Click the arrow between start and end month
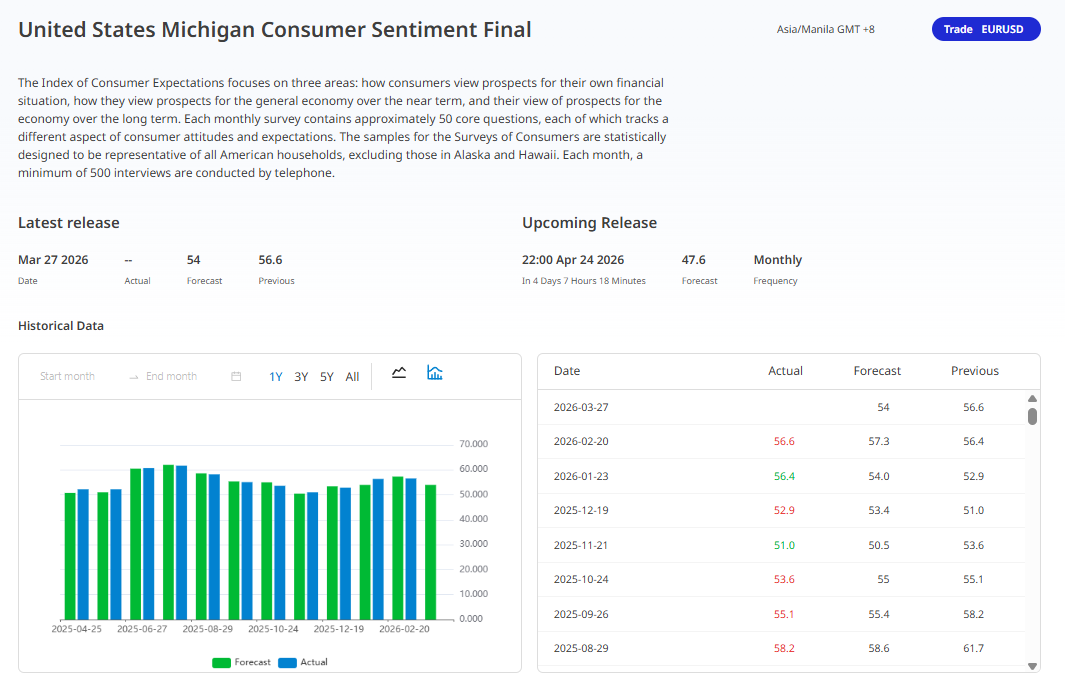 (x=133, y=377)
